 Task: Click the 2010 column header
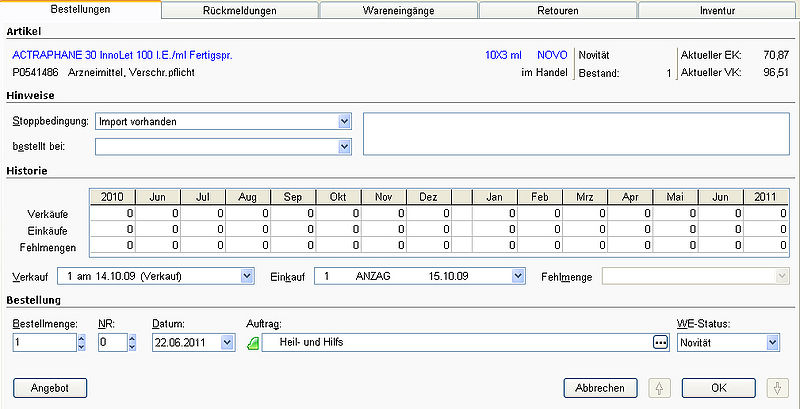113,197
